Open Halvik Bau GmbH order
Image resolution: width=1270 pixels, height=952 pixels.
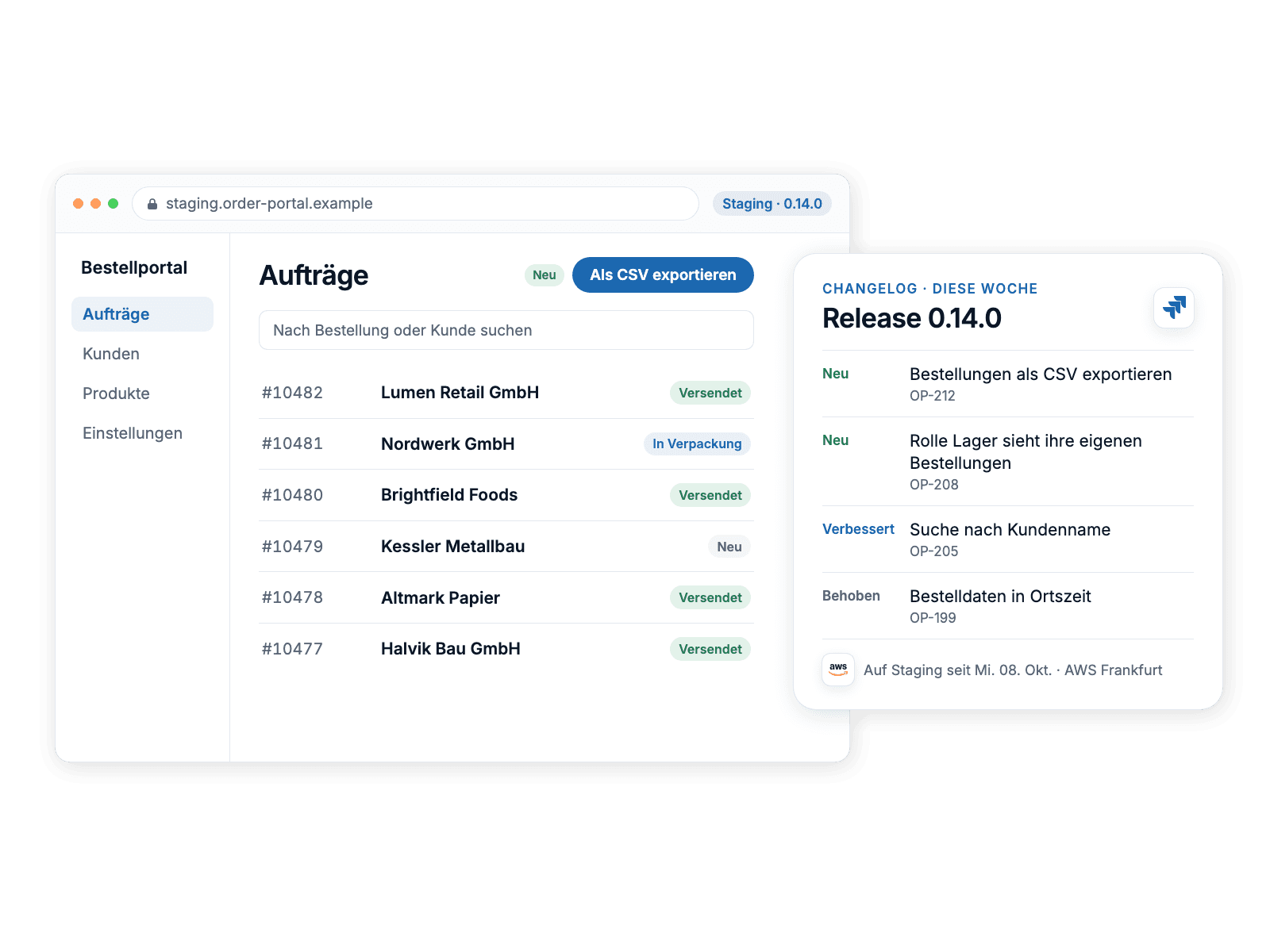tap(451, 649)
